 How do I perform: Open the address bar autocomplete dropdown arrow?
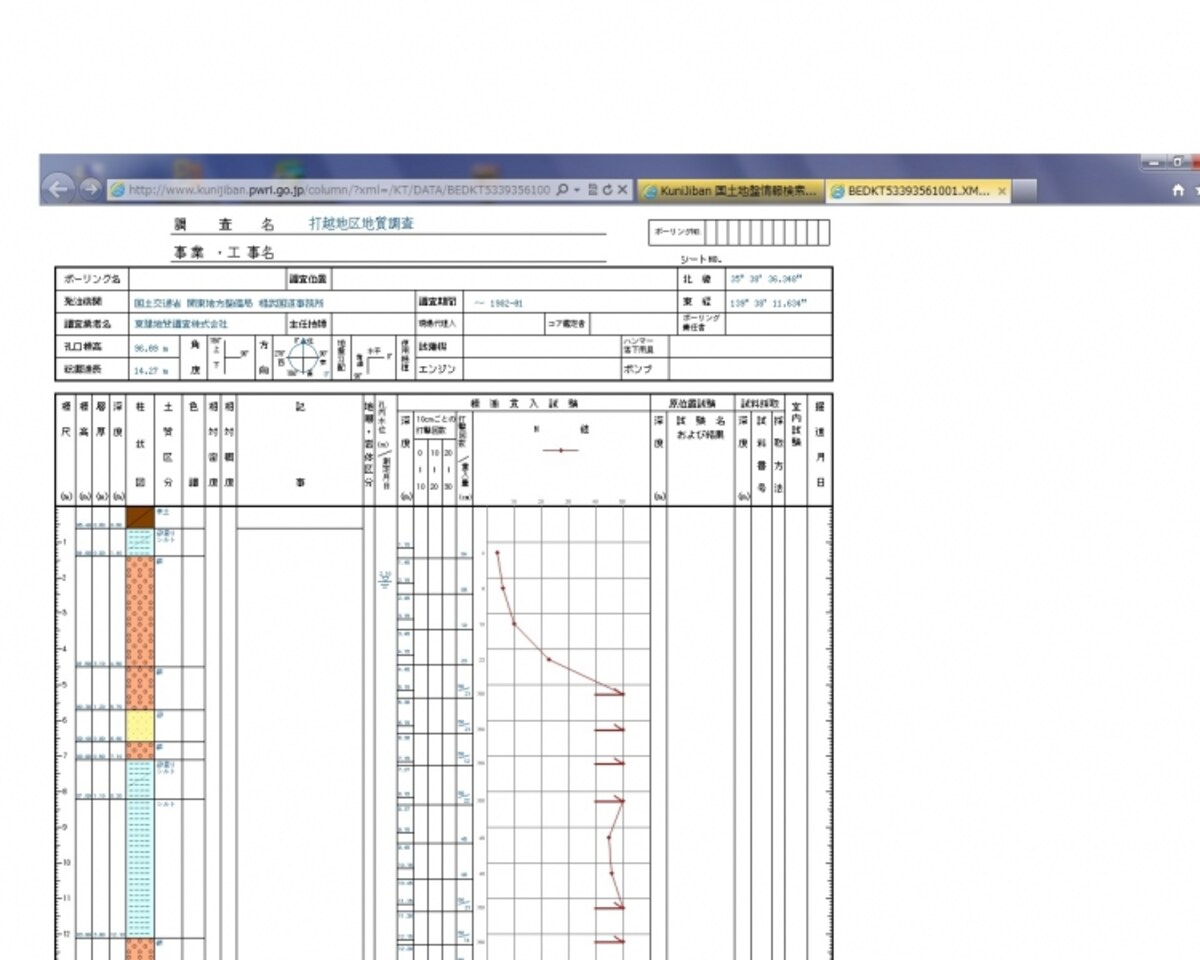coord(577,189)
